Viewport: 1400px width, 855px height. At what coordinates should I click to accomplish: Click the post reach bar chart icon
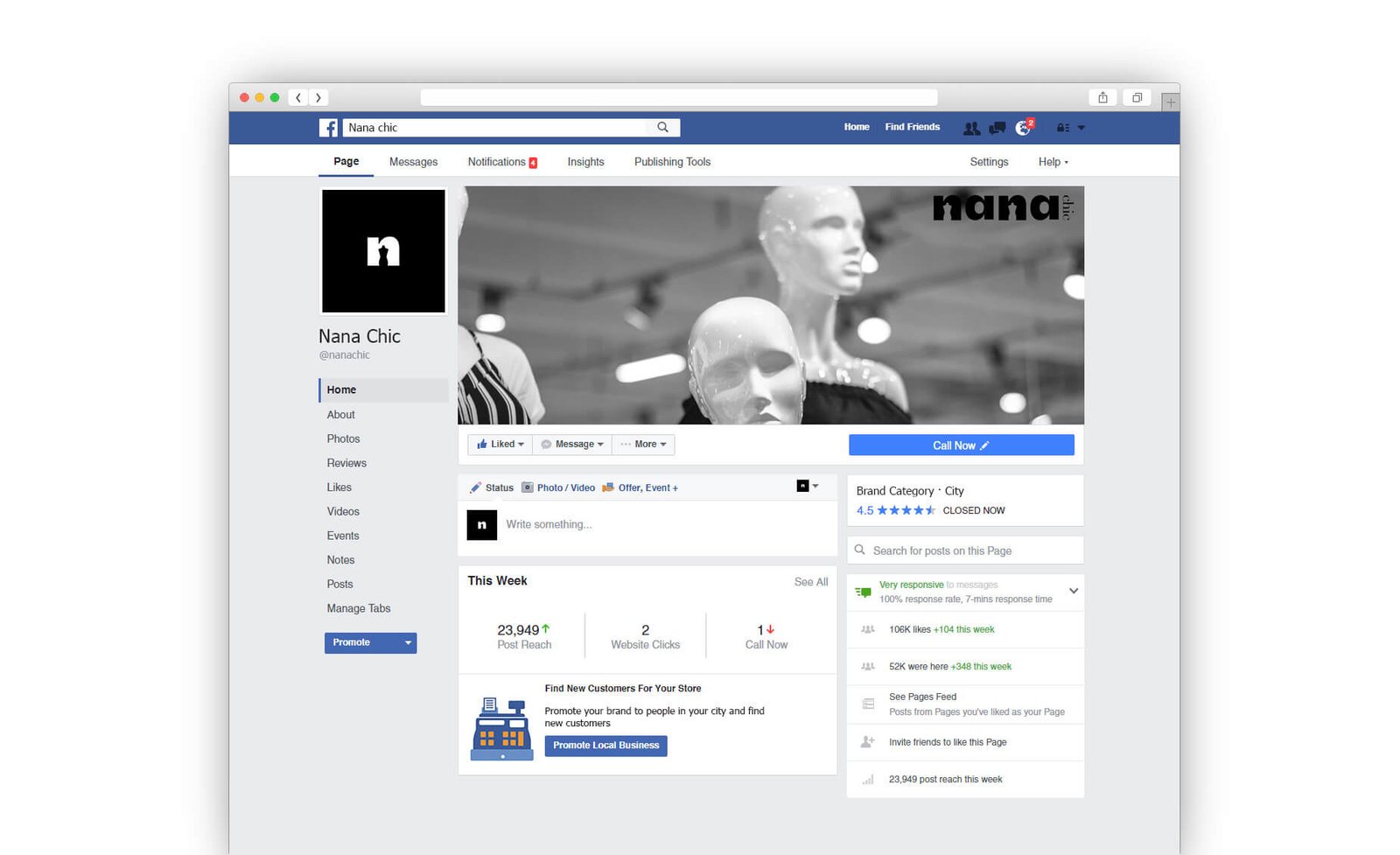(868, 779)
